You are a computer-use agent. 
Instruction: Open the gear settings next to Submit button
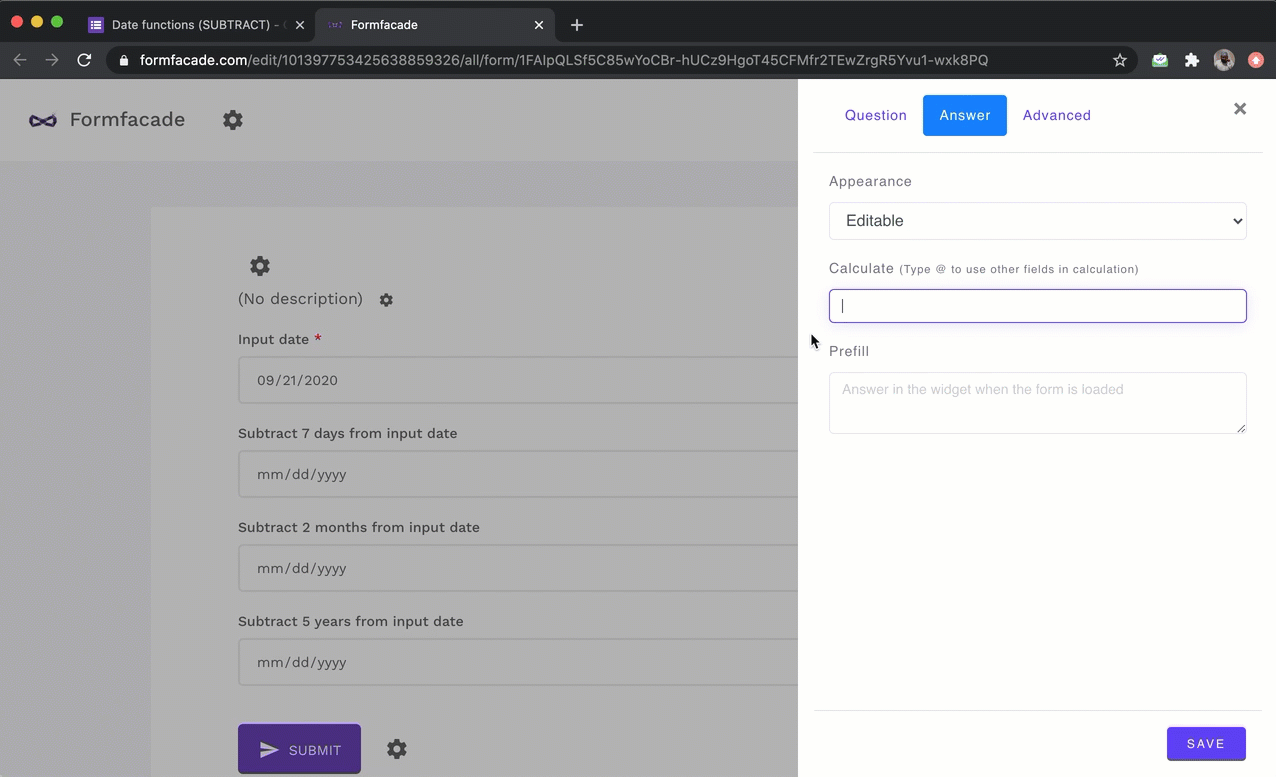(397, 749)
